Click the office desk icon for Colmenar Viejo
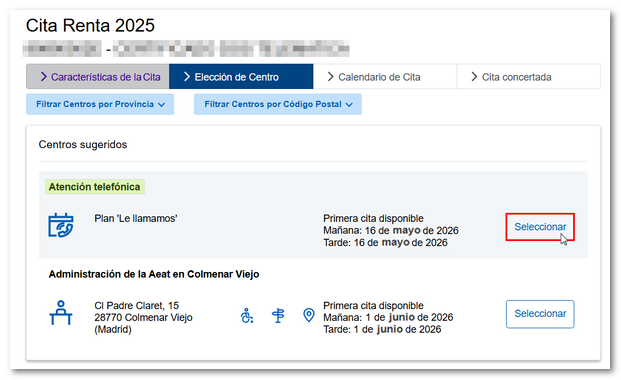This screenshot has width=621, height=380. point(61,313)
